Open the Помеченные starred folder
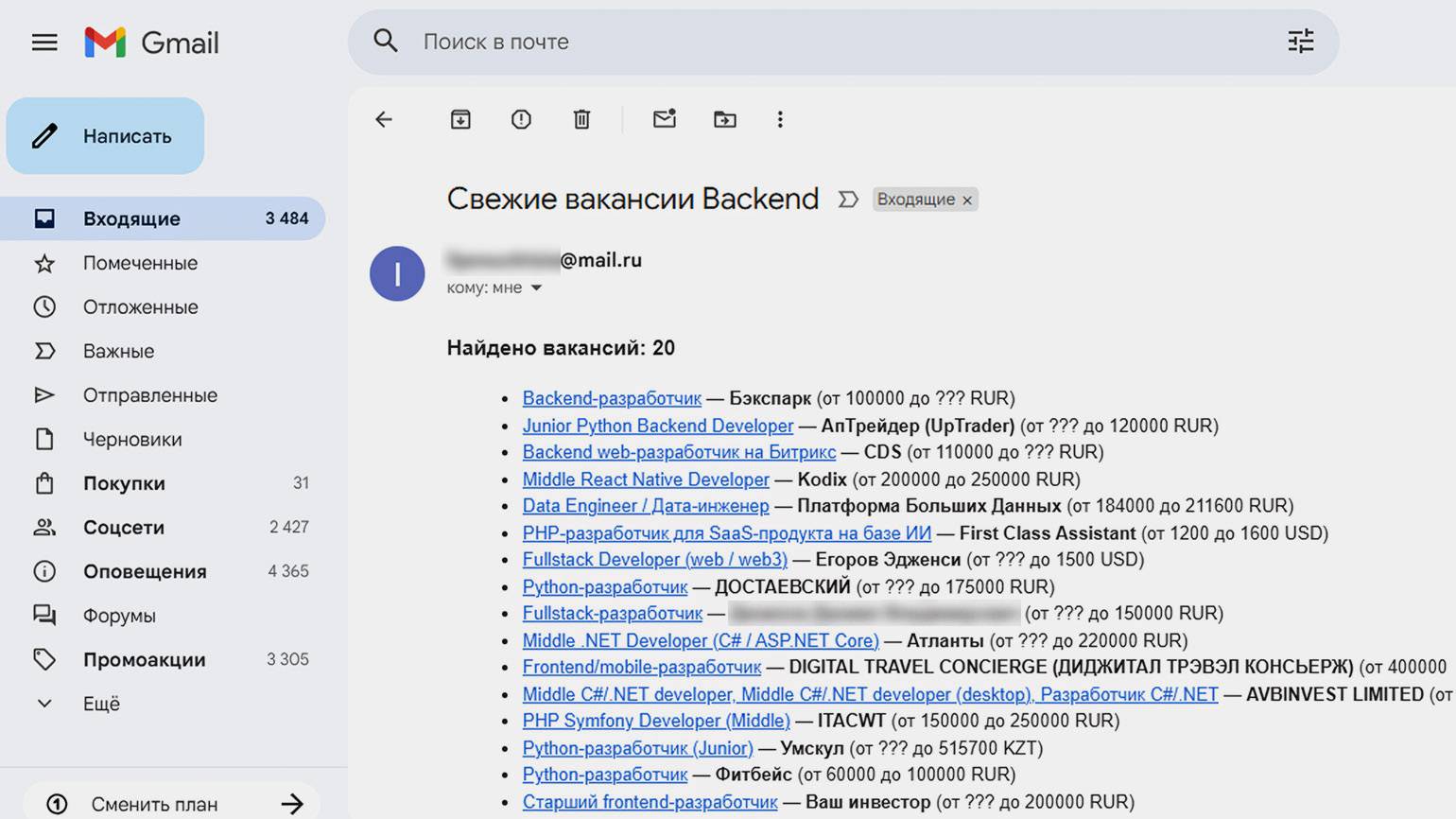 coord(140,263)
